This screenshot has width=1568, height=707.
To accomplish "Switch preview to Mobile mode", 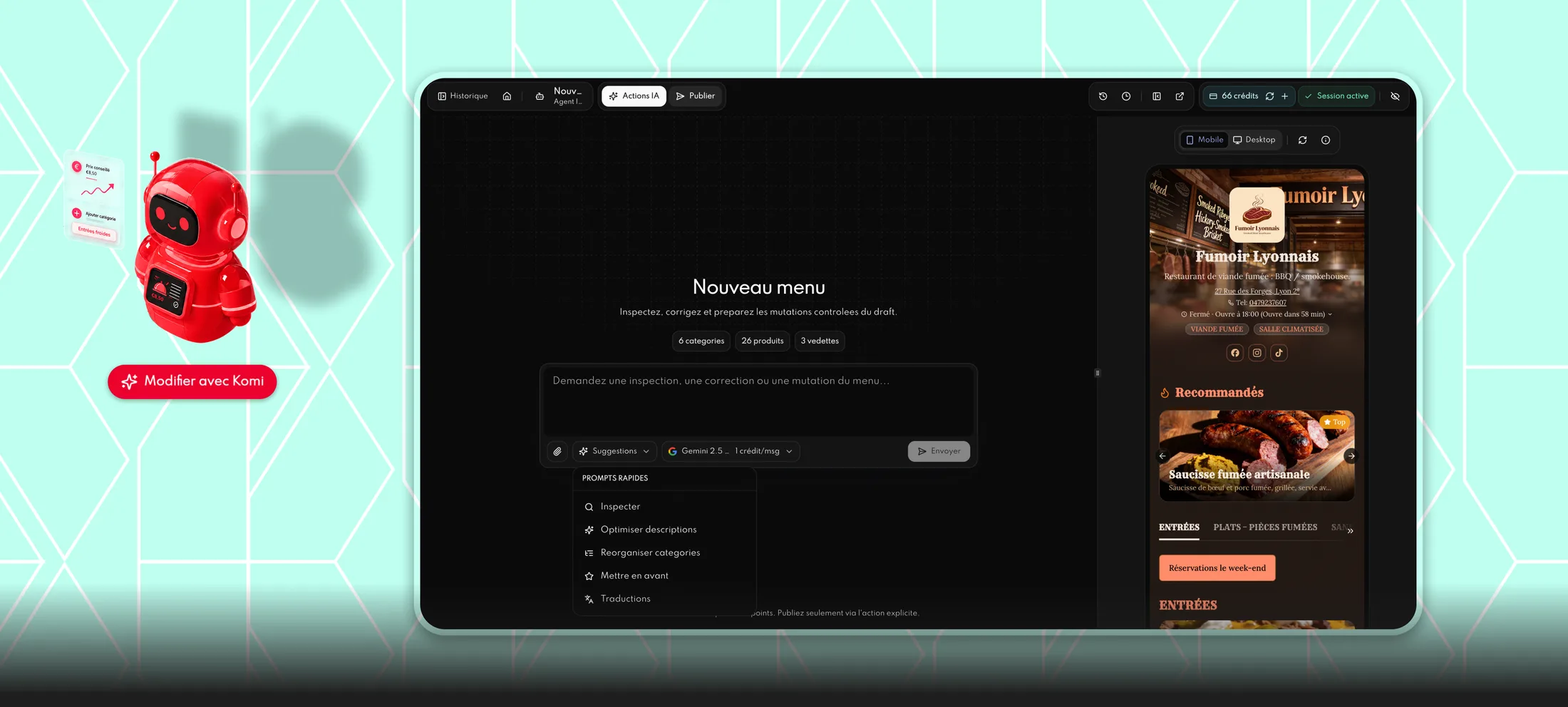I will pos(1205,140).
